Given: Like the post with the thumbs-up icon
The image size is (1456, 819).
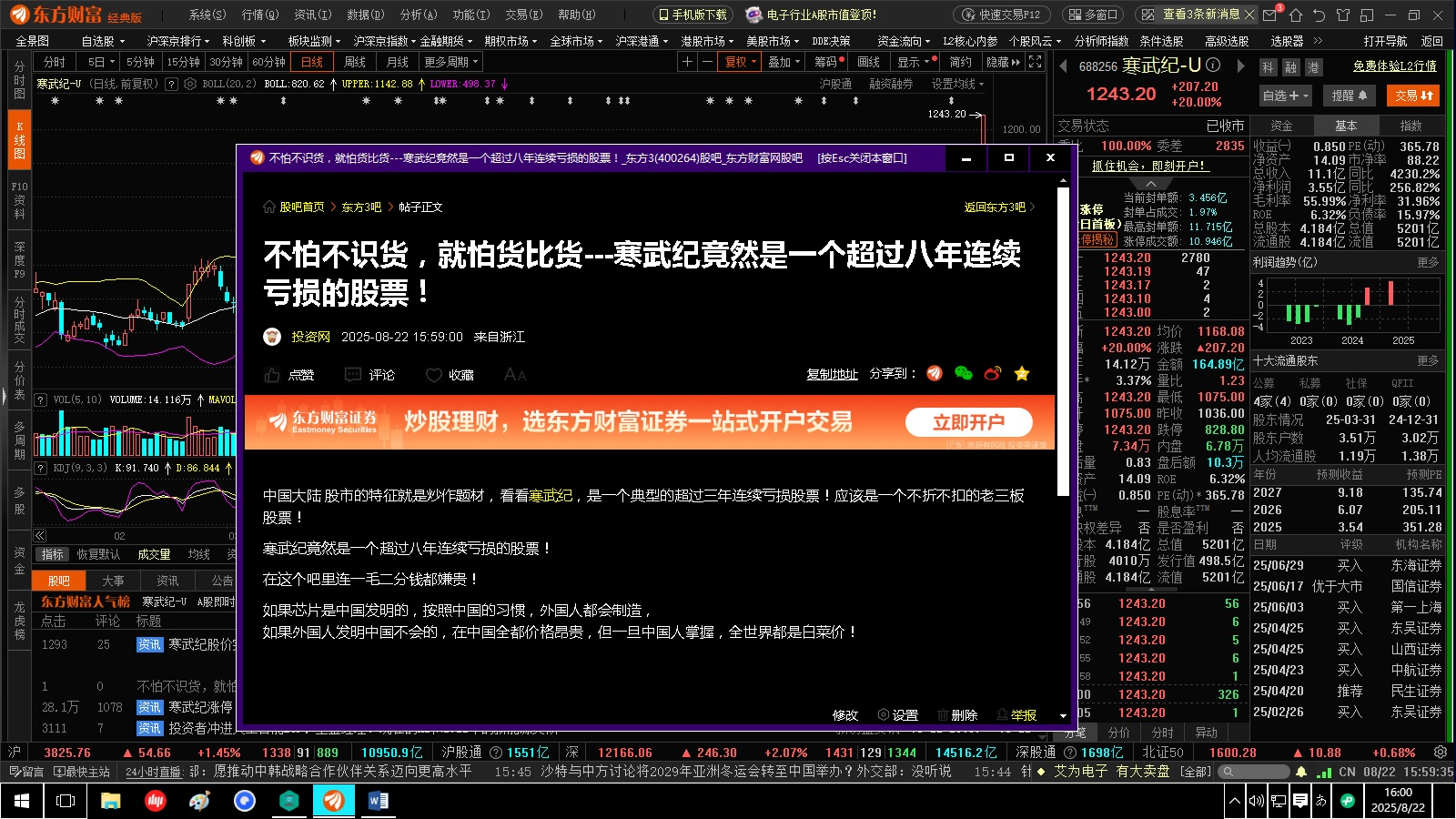Looking at the screenshot, I should [272, 375].
